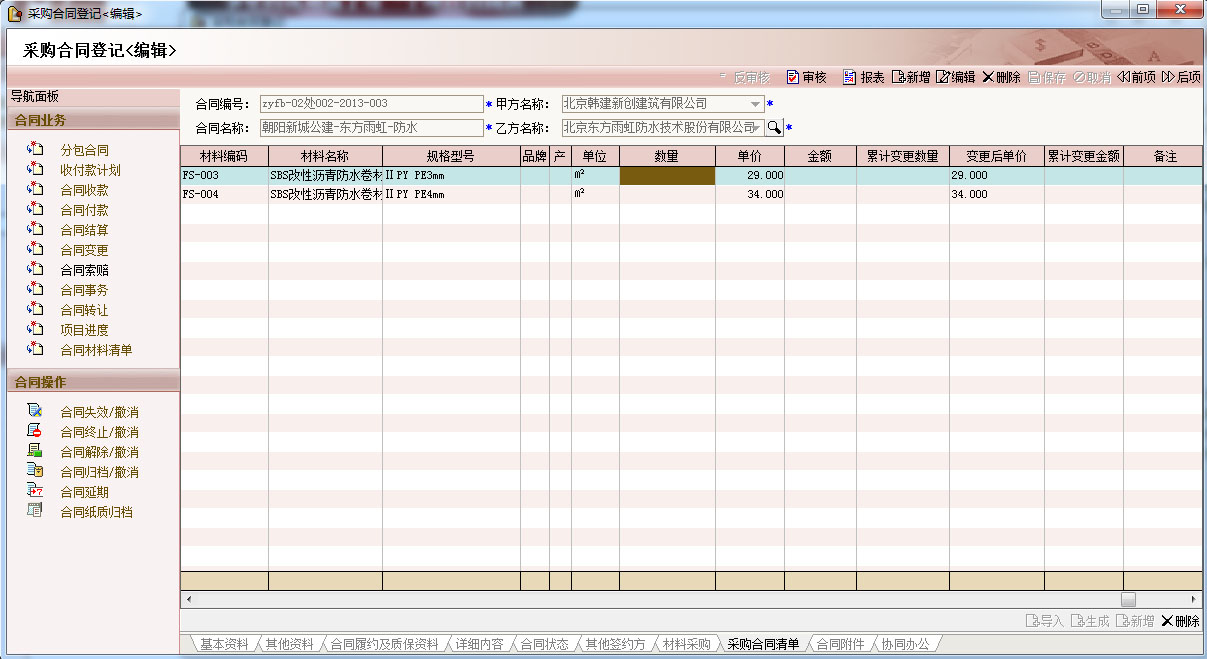Collapse the 合同业务 panel section header

(x=92, y=121)
